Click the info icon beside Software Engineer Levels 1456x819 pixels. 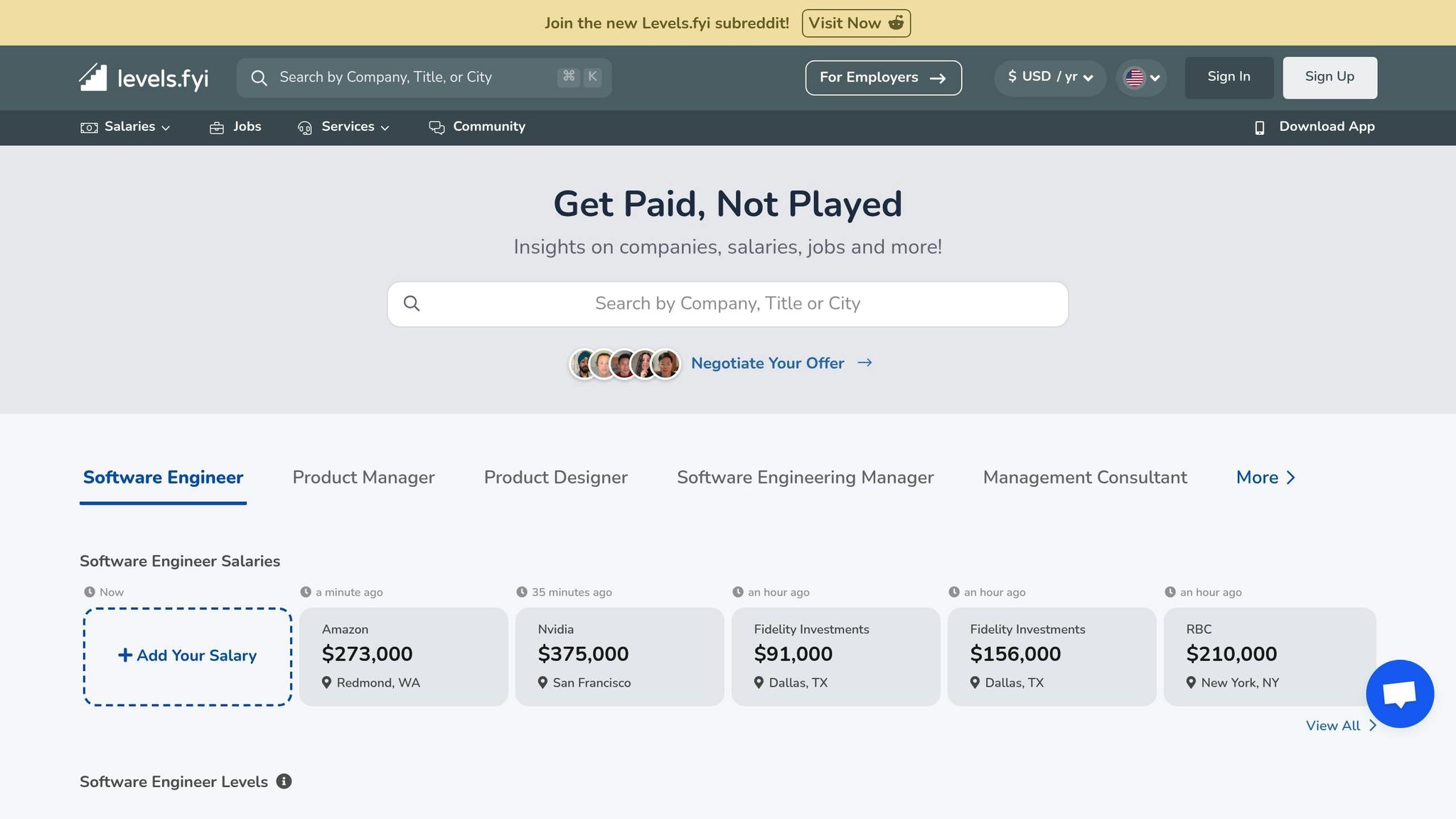coord(284,781)
